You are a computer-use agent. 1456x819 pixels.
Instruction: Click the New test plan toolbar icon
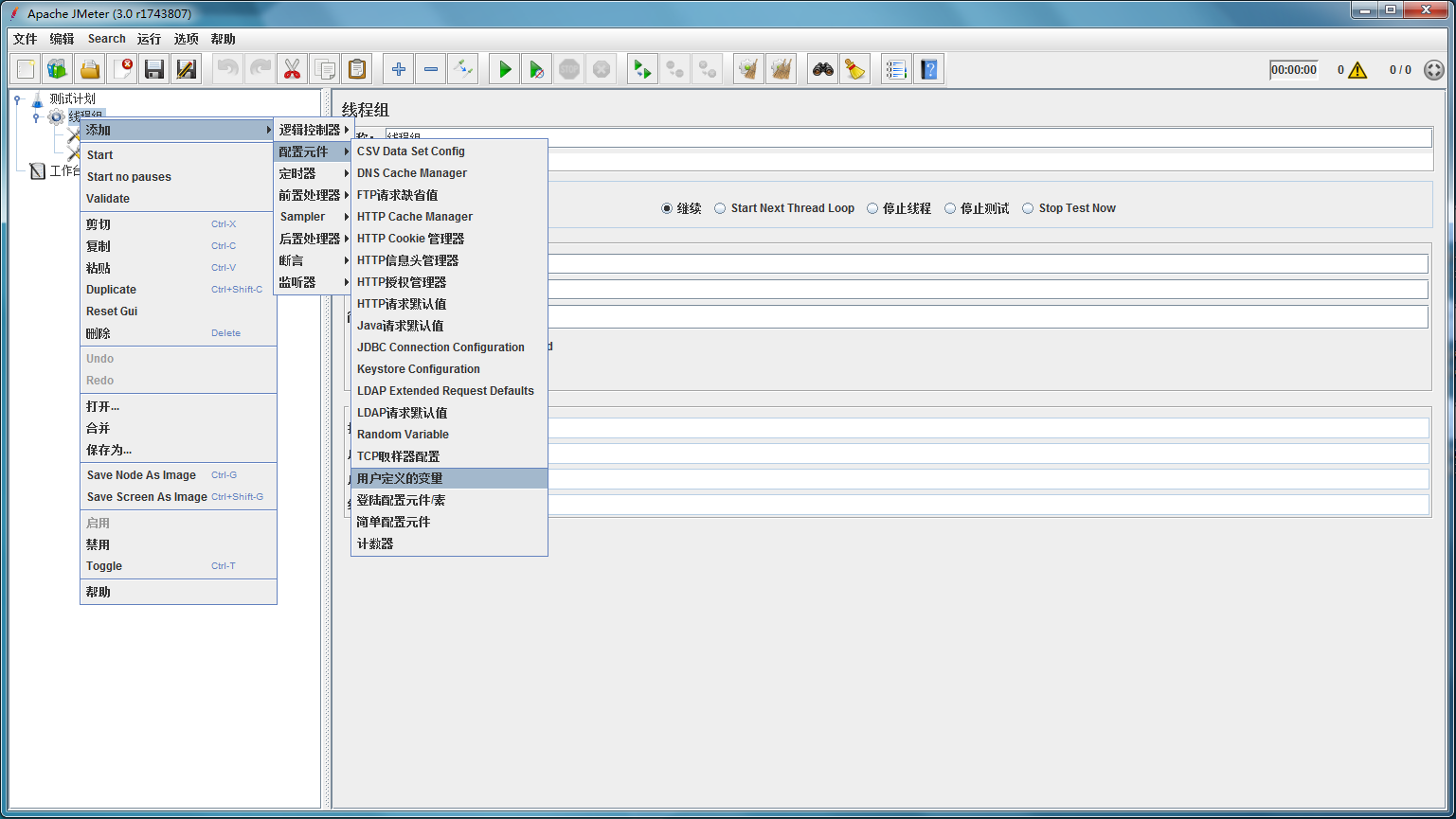pos(27,69)
